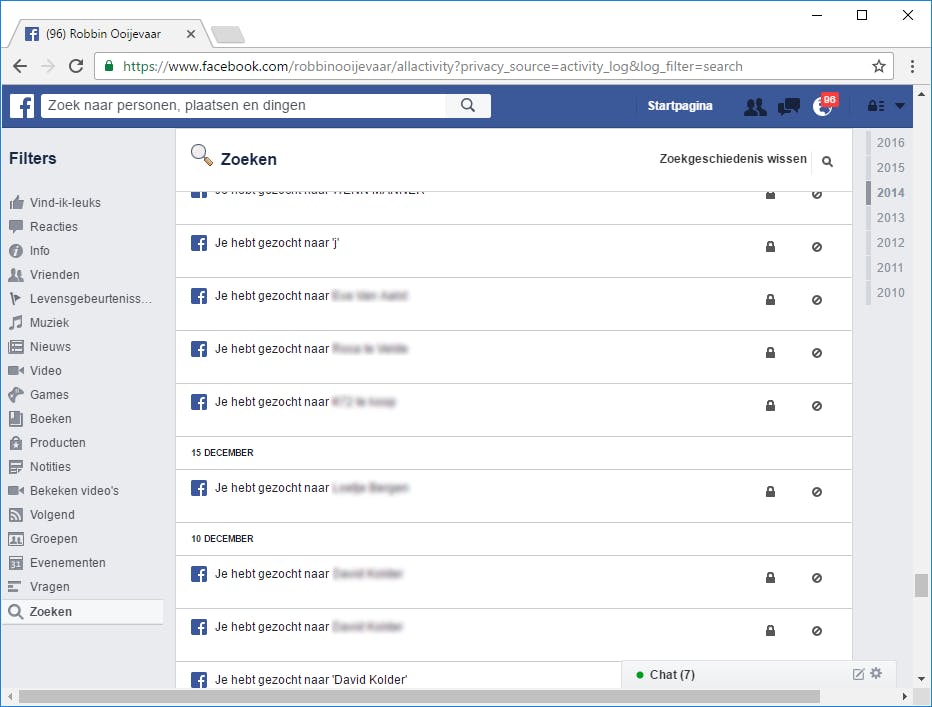Open privacy shortcuts lock icon
Viewport: 932px width, 707px height.
click(876, 106)
